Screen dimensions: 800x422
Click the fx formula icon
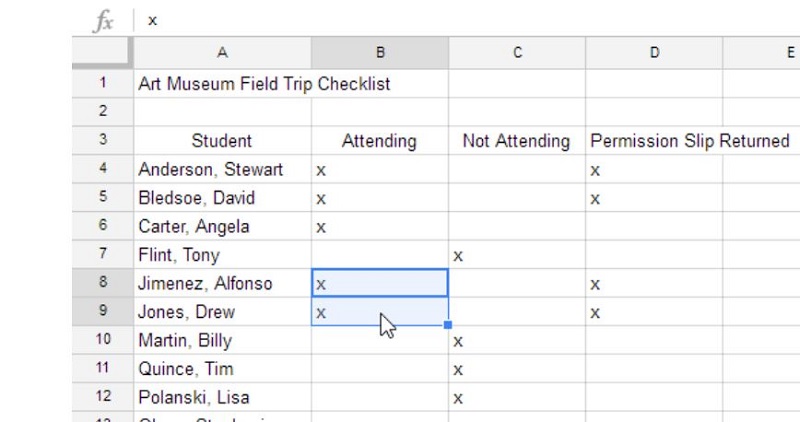point(104,21)
